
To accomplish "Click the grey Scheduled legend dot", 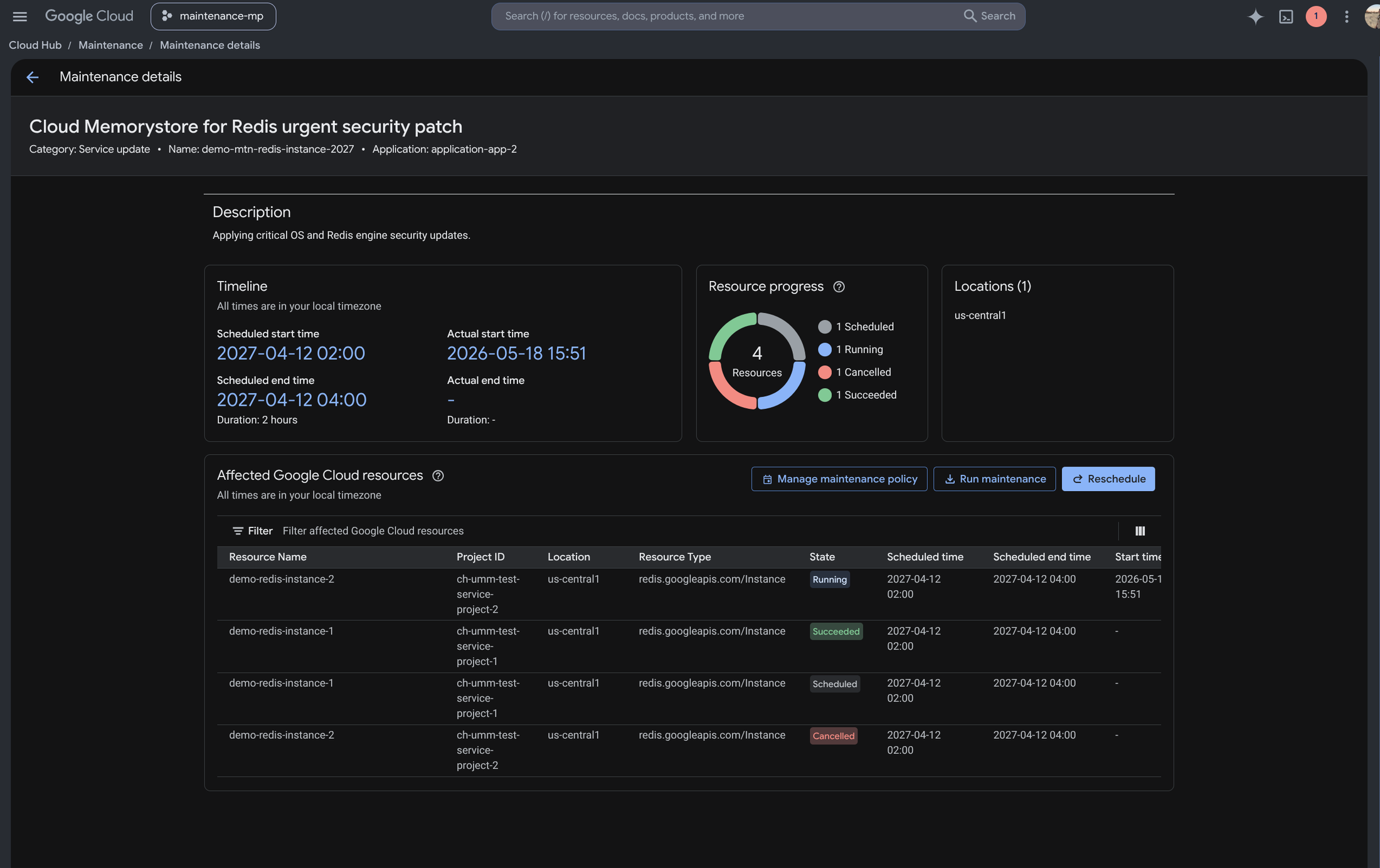I will [x=825, y=327].
